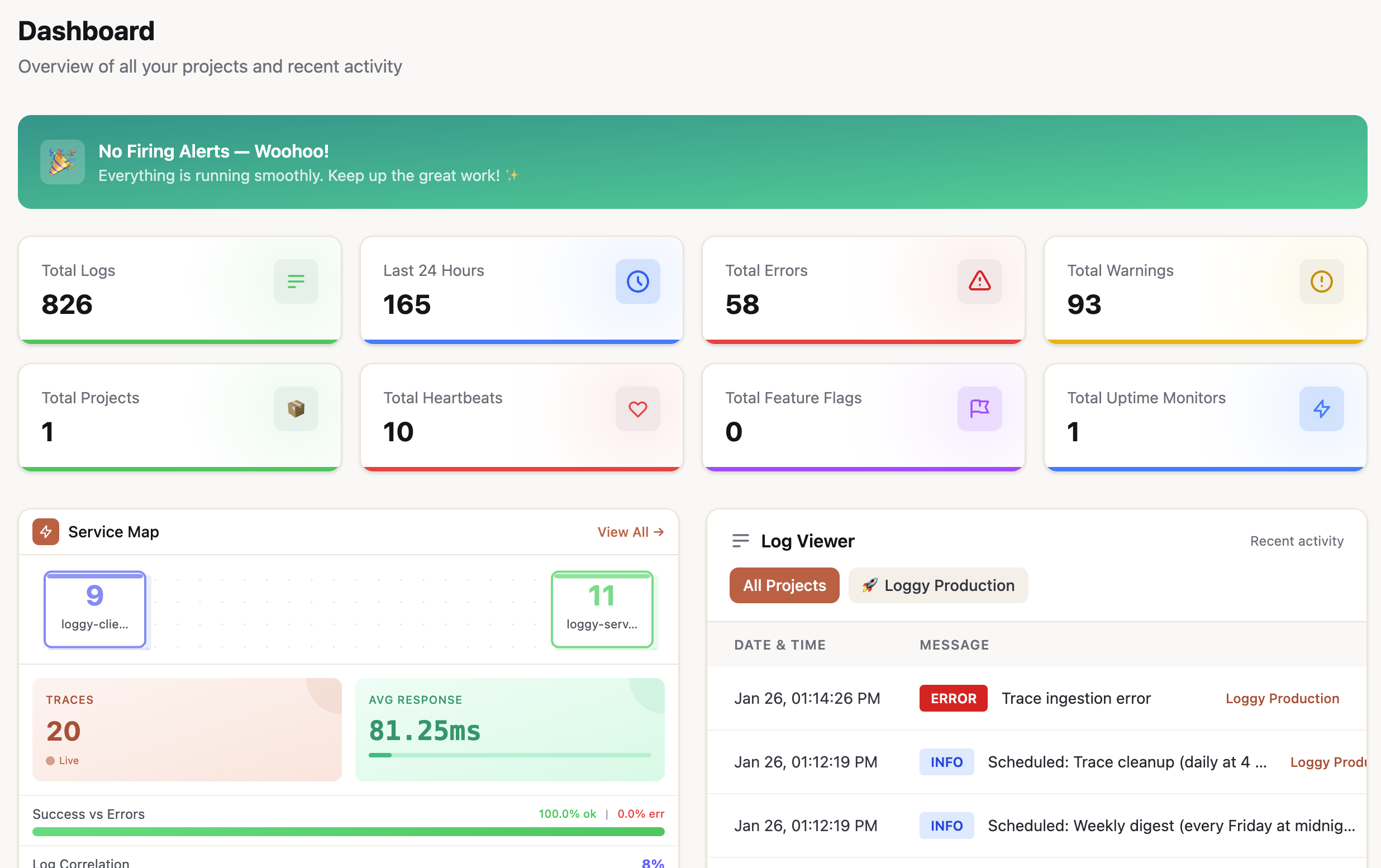Open View All service map link

[630, 532]
